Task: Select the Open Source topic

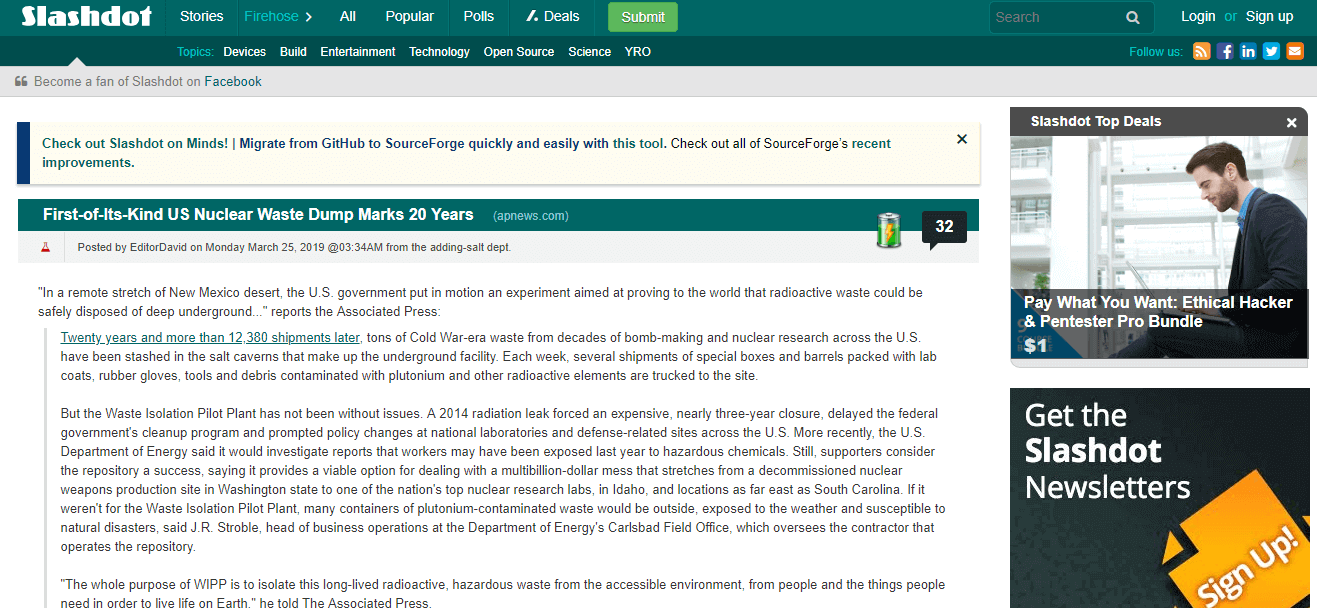Action: click(x=518, y=52)
